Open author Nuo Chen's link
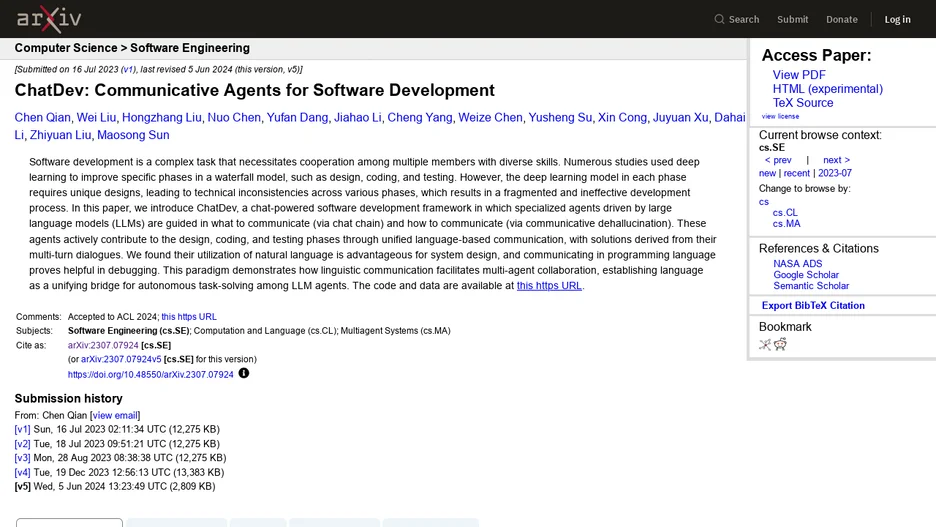Screen dimensions: 936x527 [234, 118]
